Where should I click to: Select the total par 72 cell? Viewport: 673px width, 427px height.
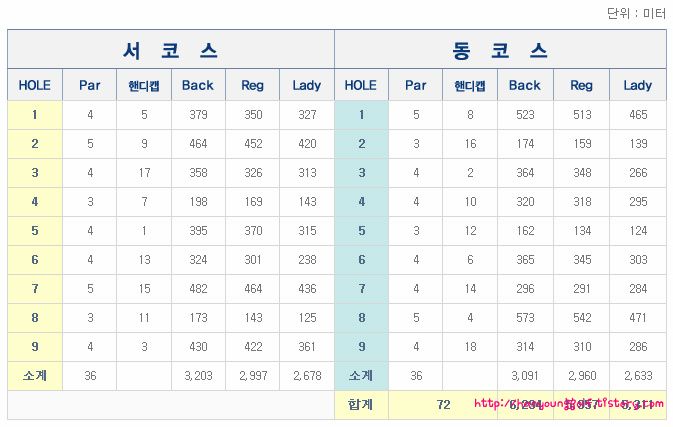(443, 405)
